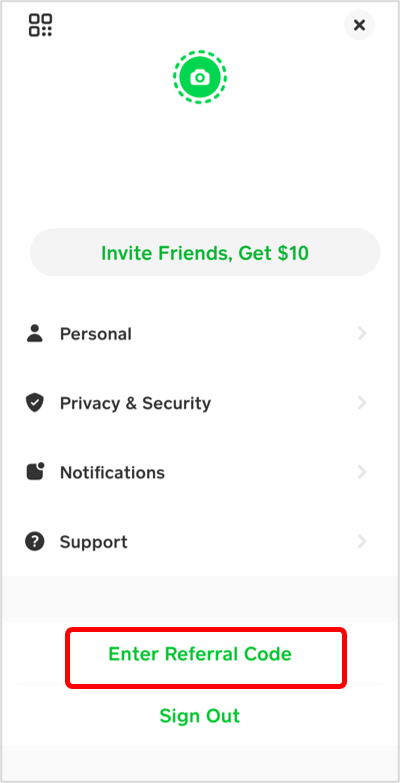
Task: Open the QR code scanner icon
Action: coord(40,25)
